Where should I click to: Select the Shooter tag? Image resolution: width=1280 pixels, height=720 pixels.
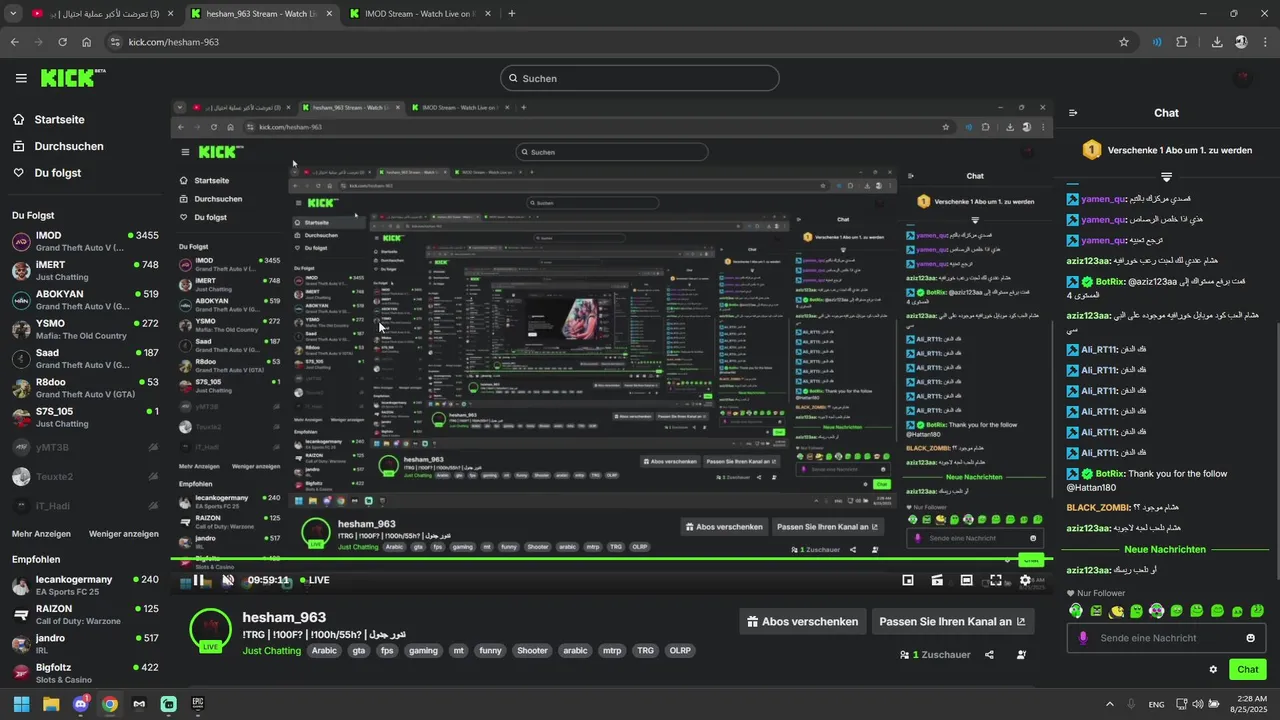point(532,651)
